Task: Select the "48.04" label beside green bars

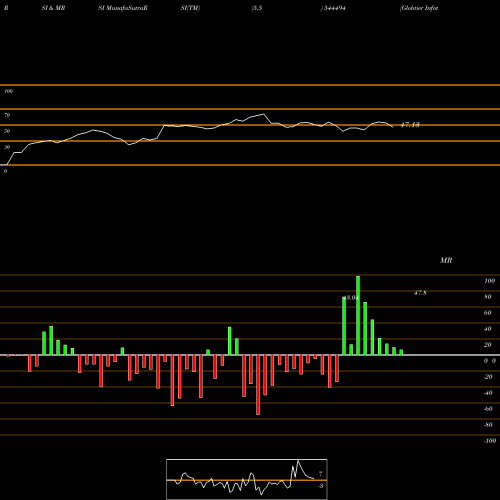Action: click(x=351, y=298)
